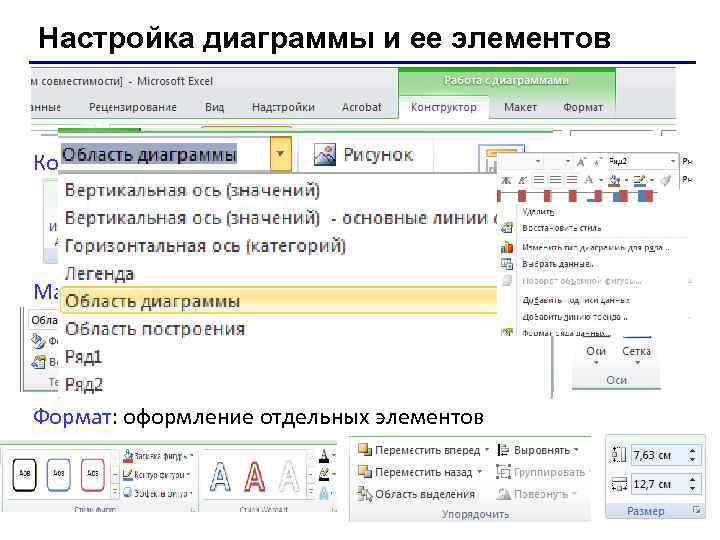Image resolution: width=720 pixels, height=540 pixels.
Task: Click Переместить назад button
Action: pos(419,472)
